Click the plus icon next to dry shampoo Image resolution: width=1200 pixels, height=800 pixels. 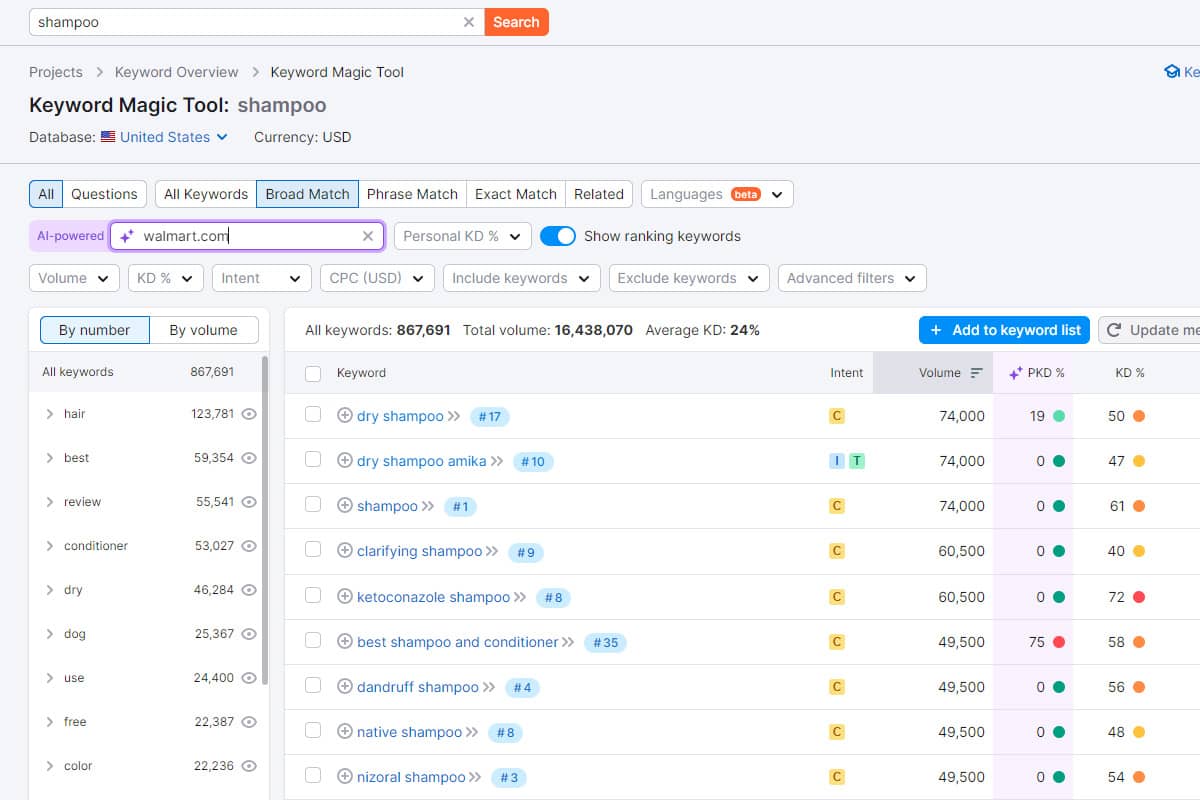345,415
